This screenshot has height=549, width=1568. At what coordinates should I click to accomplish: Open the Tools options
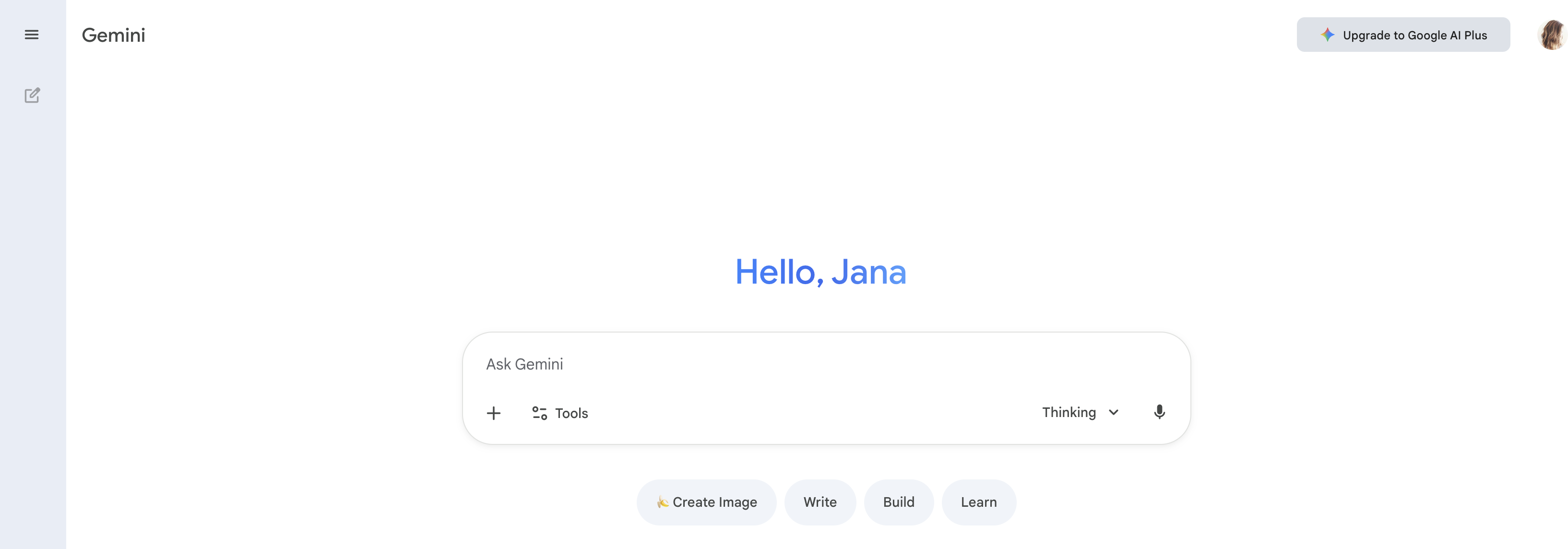point(559,413)
